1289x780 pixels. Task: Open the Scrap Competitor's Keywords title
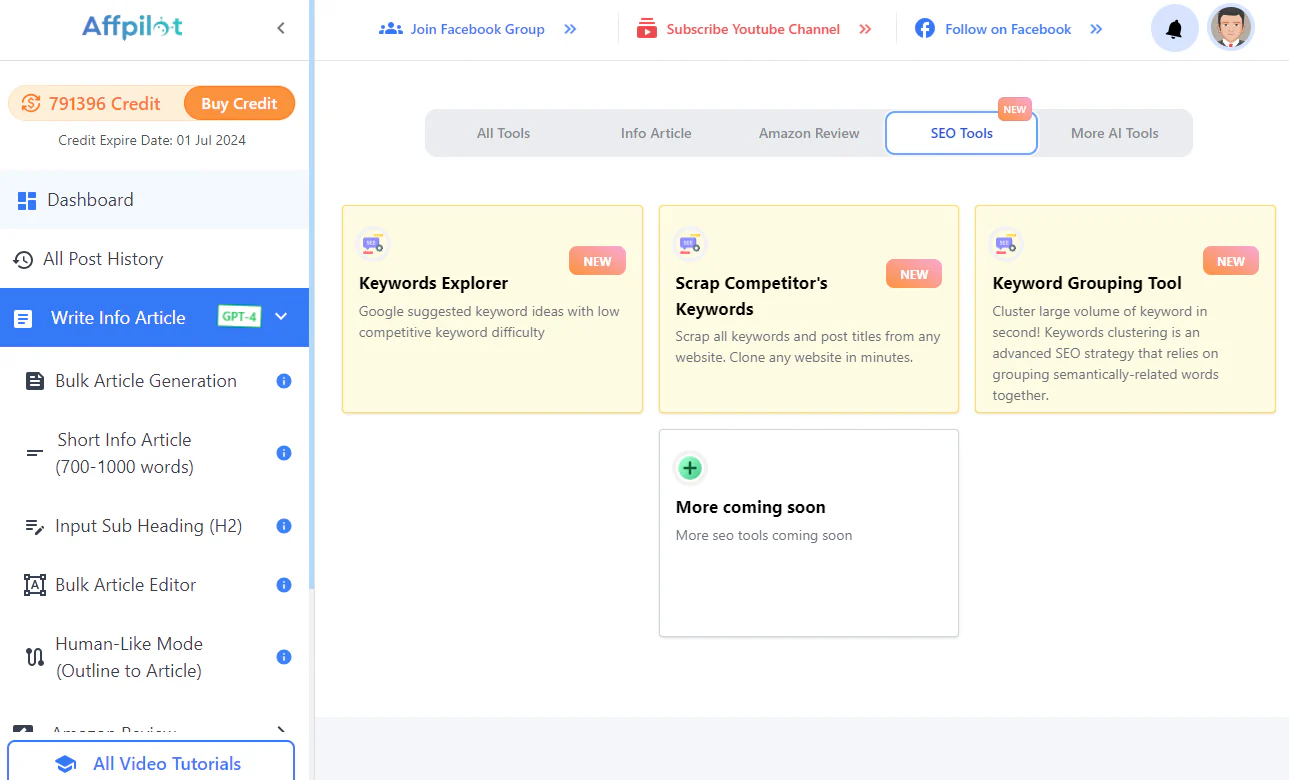tap(752, 296)
